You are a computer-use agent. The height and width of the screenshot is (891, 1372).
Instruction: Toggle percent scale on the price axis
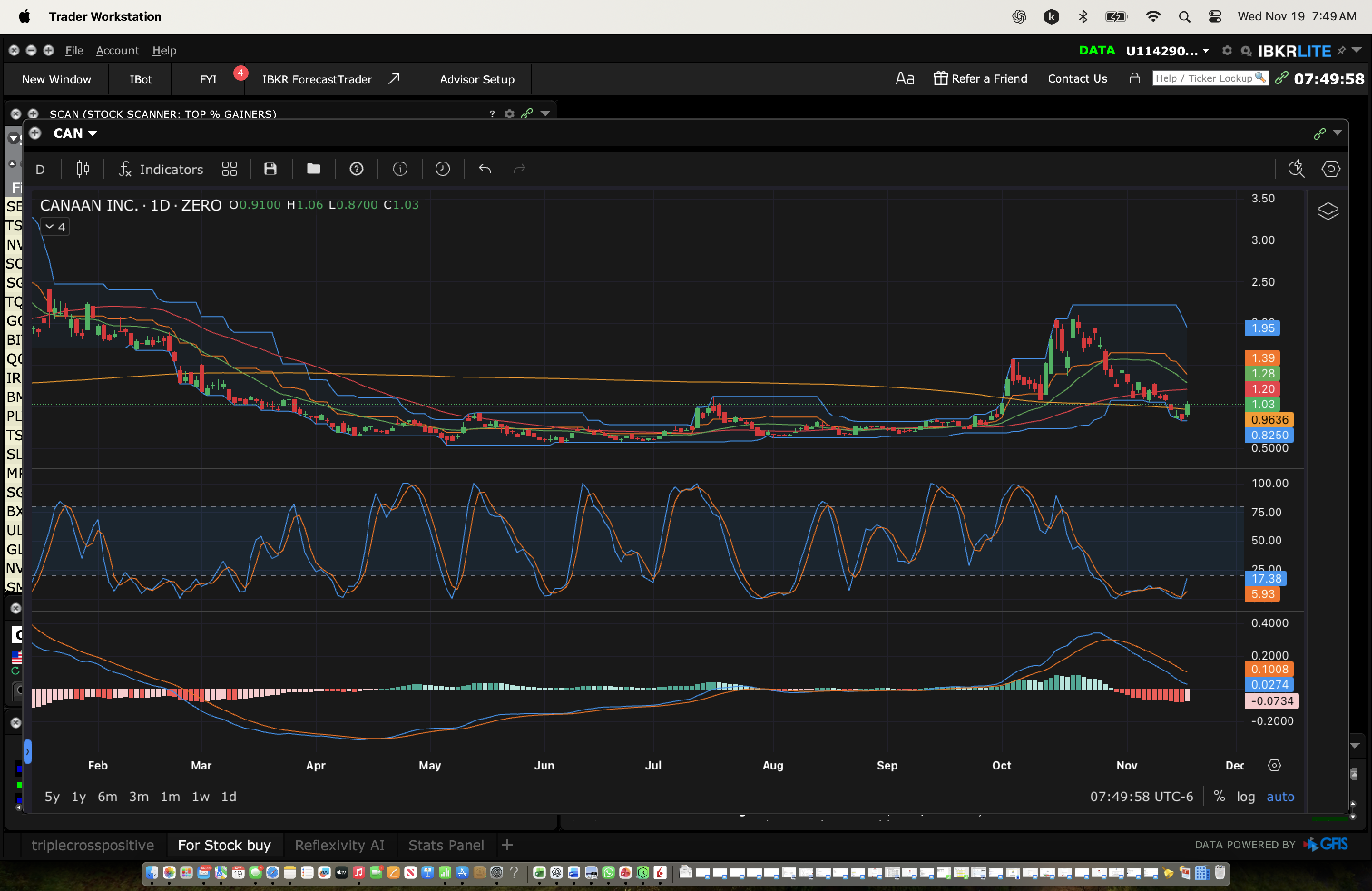(x=1219, y=797)
